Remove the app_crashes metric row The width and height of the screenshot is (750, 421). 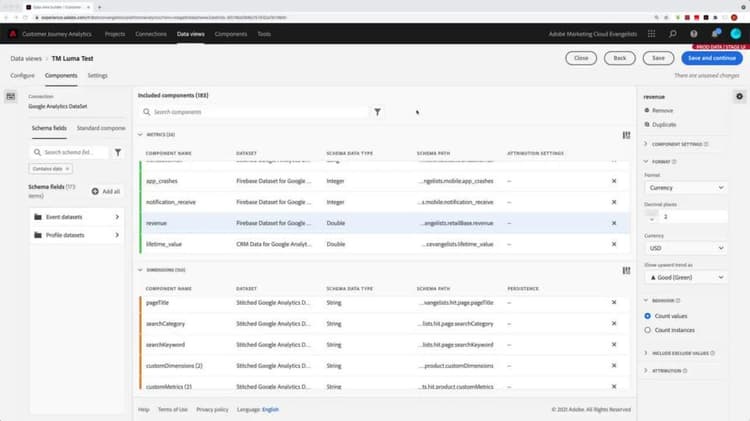pos(614,181)
